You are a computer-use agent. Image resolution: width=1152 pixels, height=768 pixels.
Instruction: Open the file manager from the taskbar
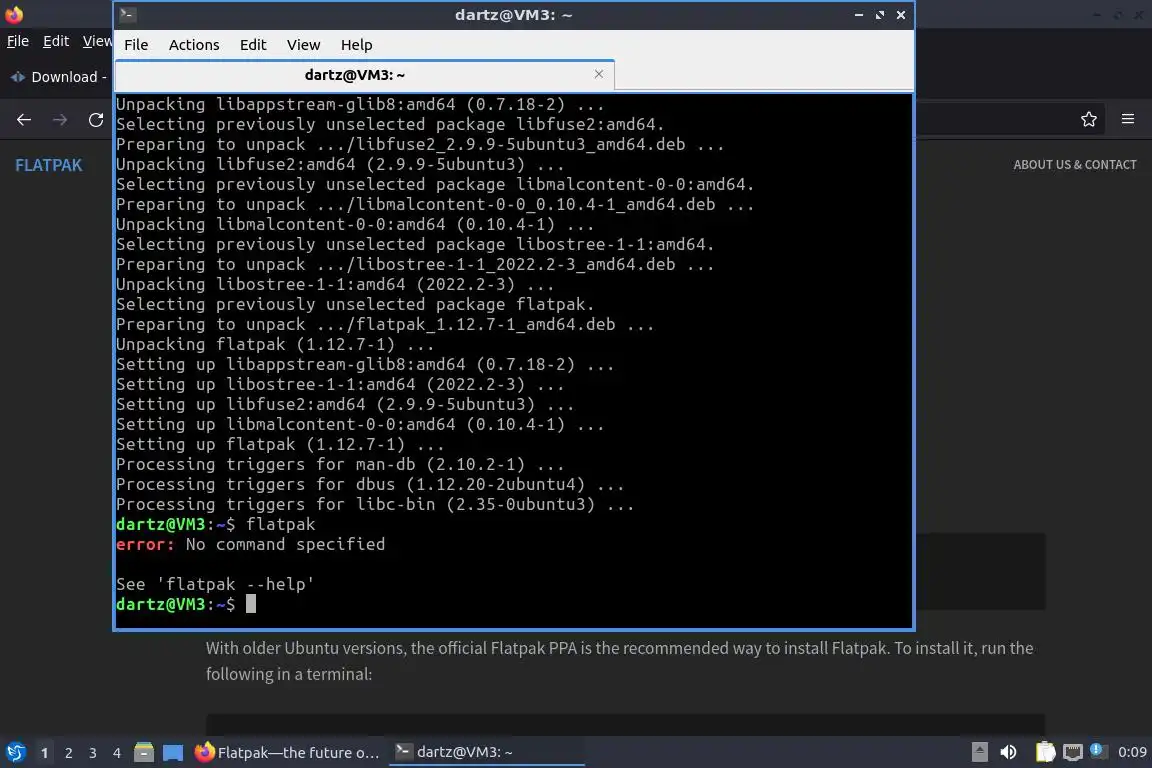[x=144, y=753]
